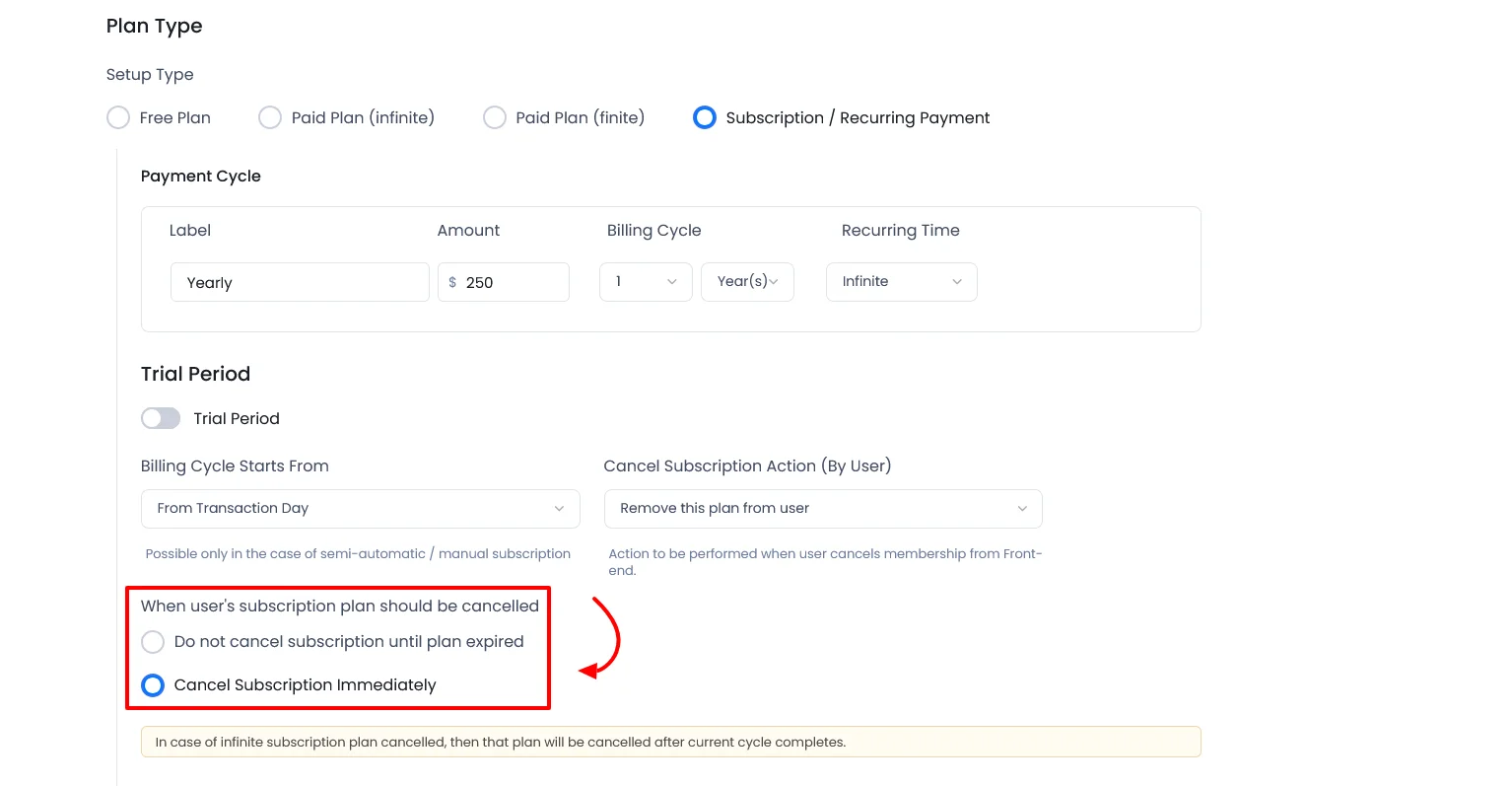This screenshot has width=1512, height=786.
Task: Expand the Recurring Time Infinite dropdown
Action: click(901, 282)
